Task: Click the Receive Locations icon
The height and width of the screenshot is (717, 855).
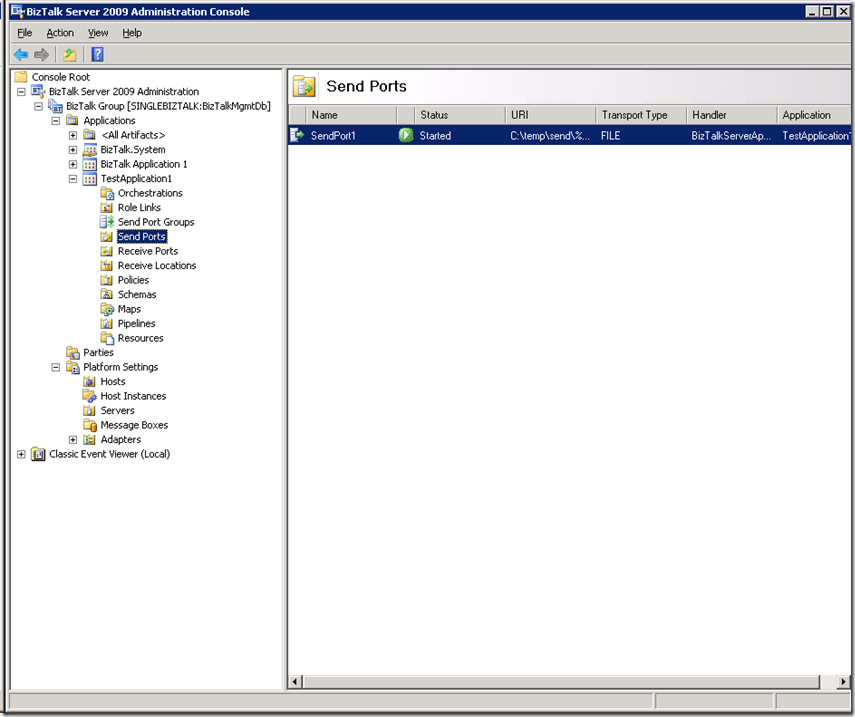Action: tap(107, 266)
